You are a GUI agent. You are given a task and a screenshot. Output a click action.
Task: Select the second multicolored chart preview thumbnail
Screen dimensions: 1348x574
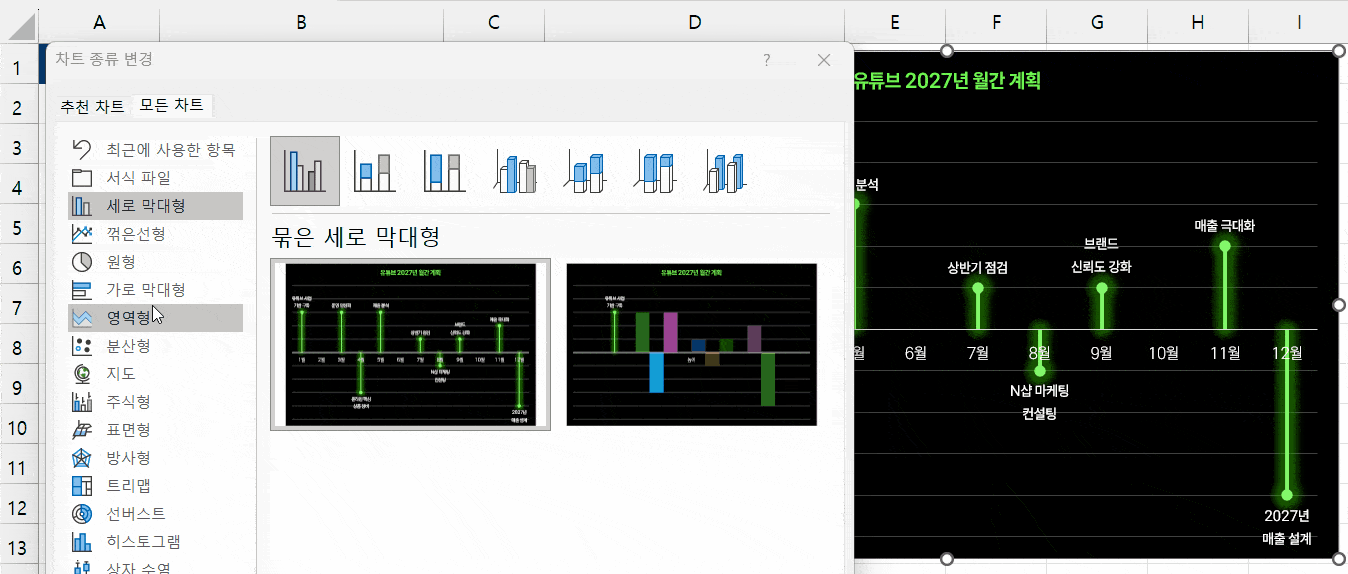coord(691,344)
